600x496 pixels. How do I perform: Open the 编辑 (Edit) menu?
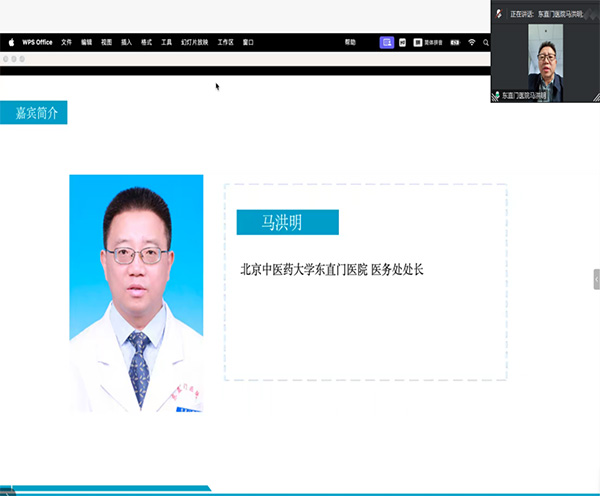coord(86,43)
